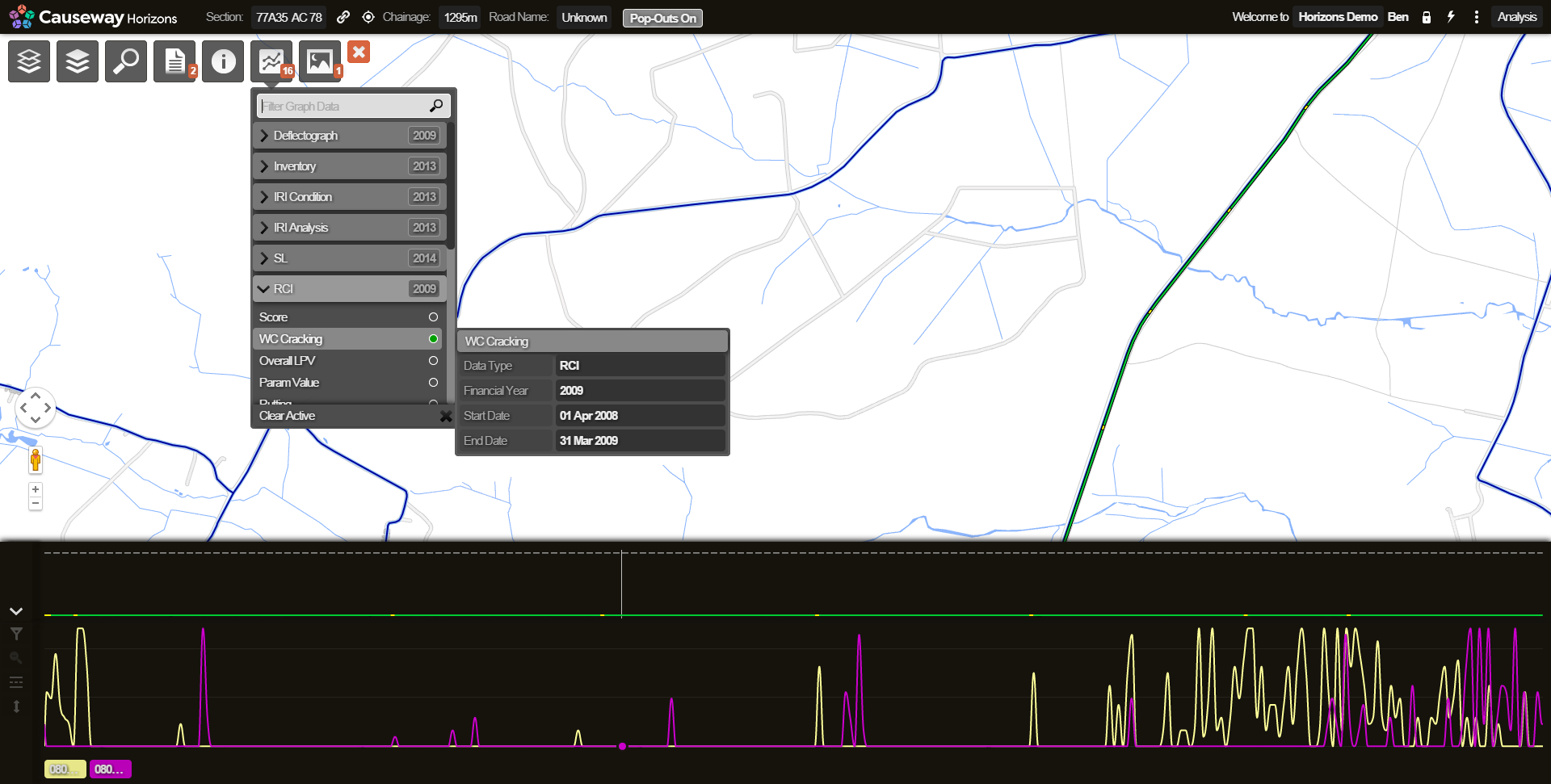Click the padlock icon in header
Viewport: 1551px width, 784px height.
[1427, 17]
